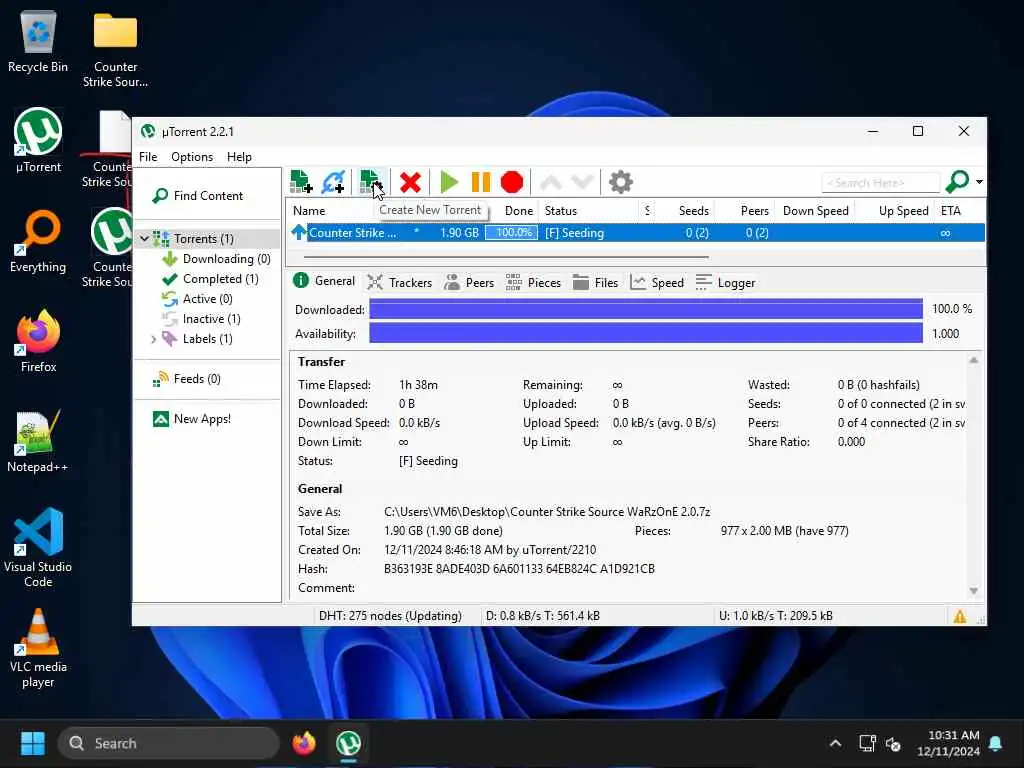The image size is (1024, 768).
Task: Click the hash value text
Action: 519,569
